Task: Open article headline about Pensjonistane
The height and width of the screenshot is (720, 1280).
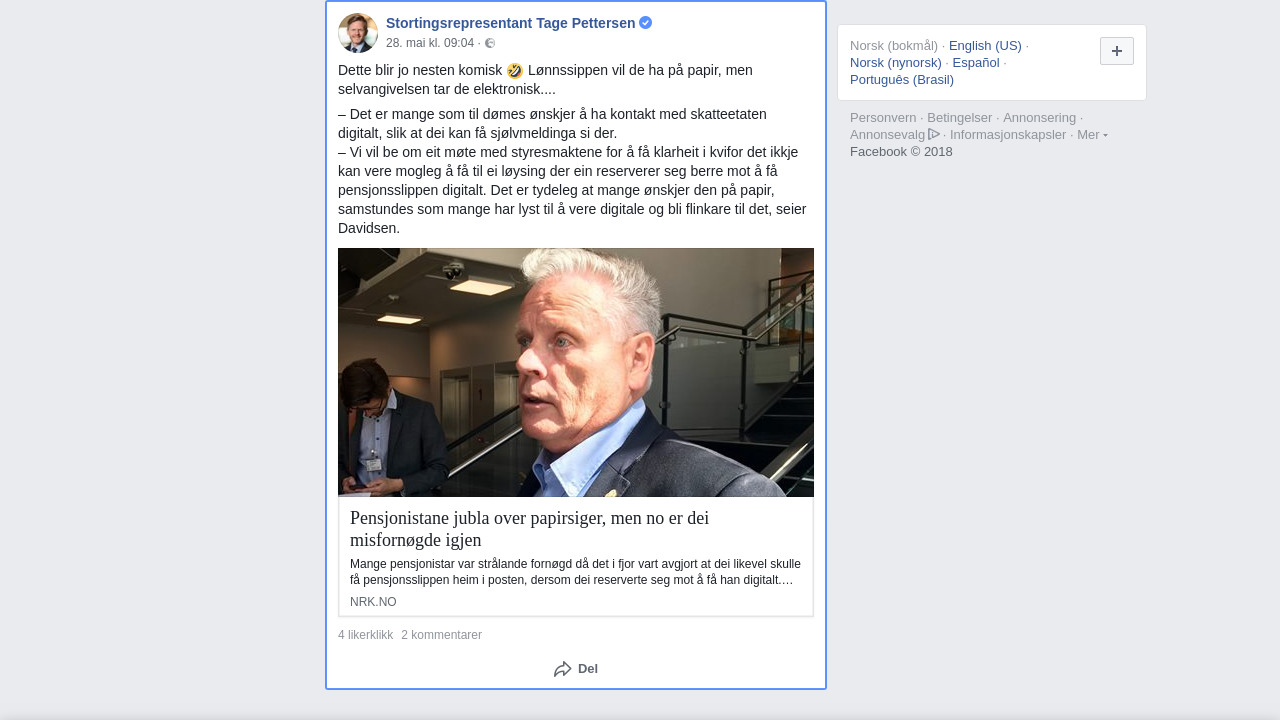Action: pos(530,529)
